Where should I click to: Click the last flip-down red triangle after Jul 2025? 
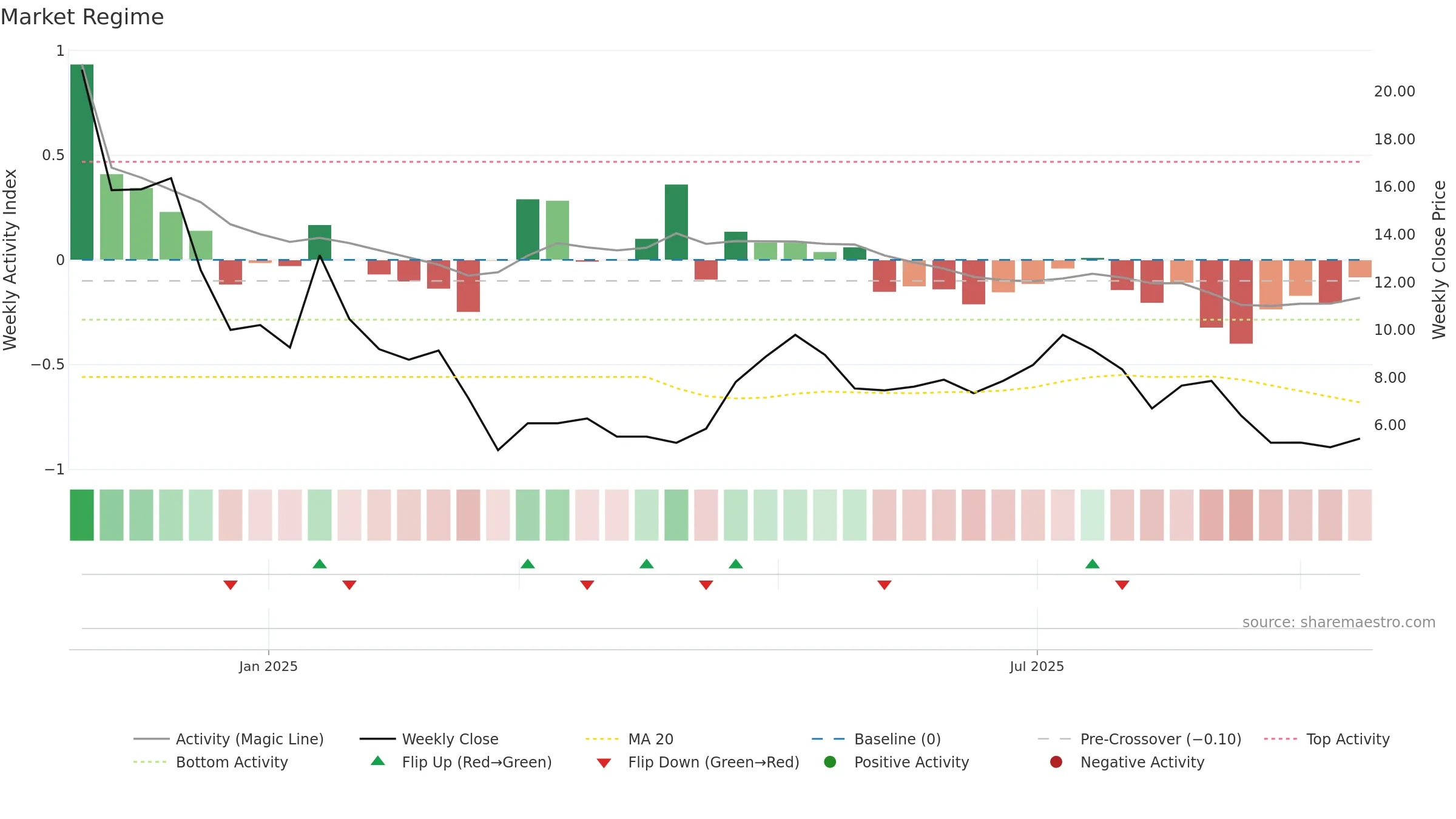[1122, 585]
